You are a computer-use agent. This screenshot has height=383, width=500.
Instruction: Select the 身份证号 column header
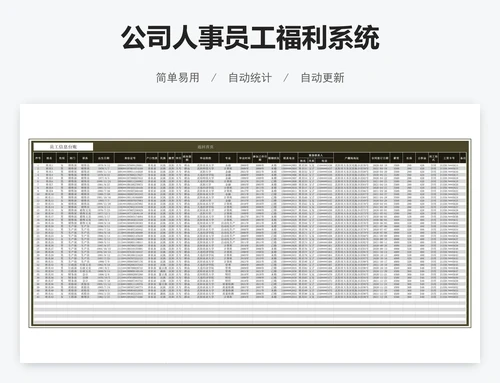point(130,158)
